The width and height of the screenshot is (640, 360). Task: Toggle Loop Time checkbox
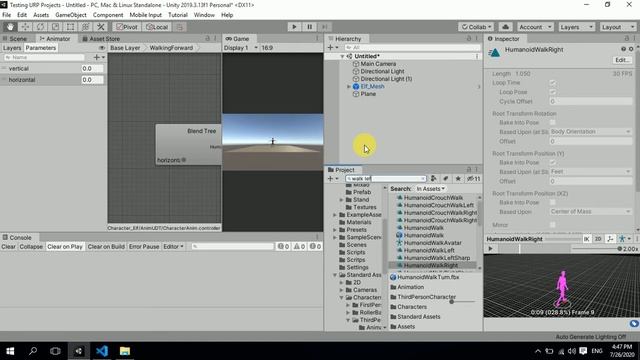(x=553, y=83)
